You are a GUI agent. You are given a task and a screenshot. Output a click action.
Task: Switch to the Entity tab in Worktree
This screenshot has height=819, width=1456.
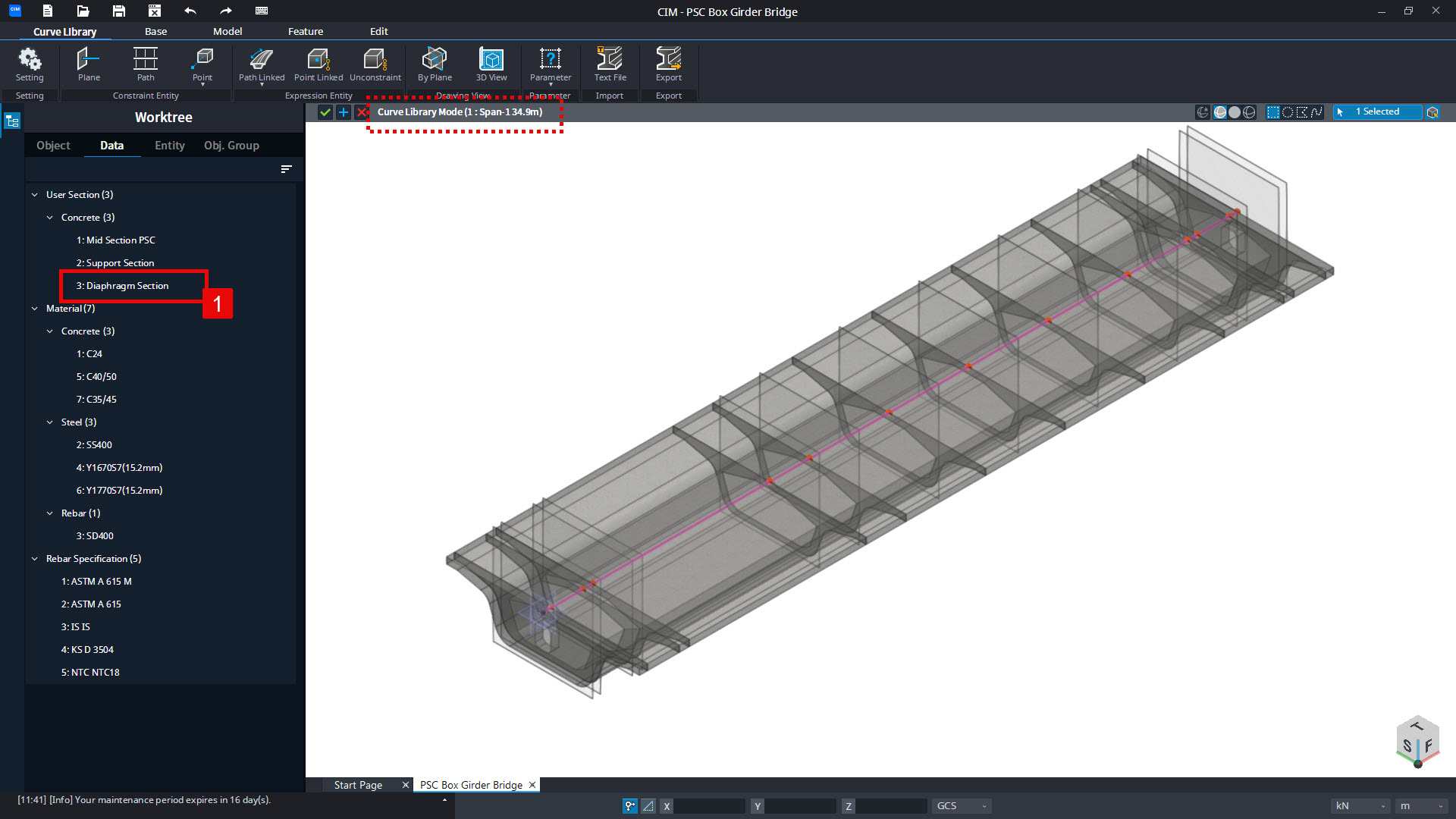[169, 145]
